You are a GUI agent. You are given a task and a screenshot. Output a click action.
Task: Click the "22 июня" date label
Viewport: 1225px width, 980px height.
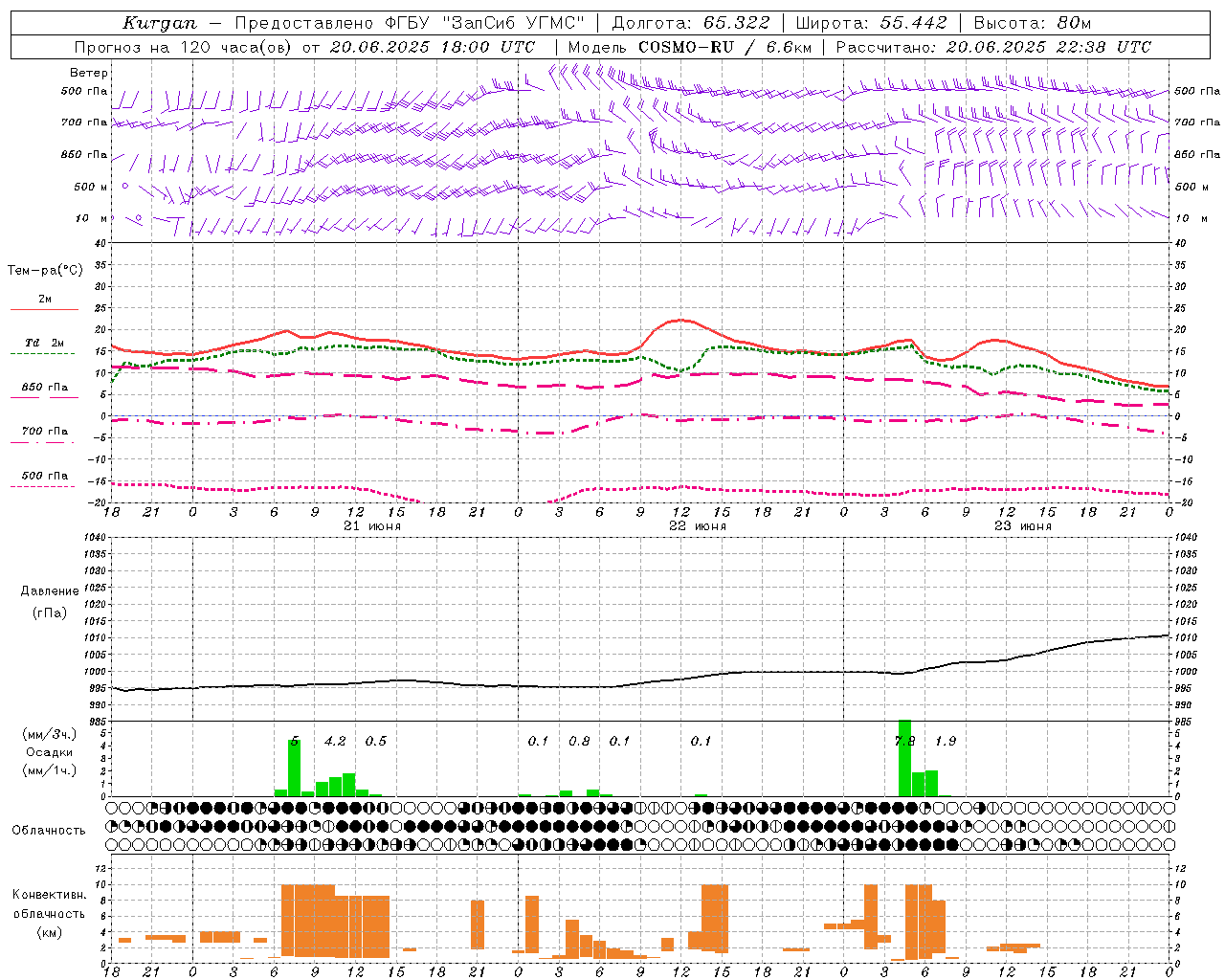698,526
